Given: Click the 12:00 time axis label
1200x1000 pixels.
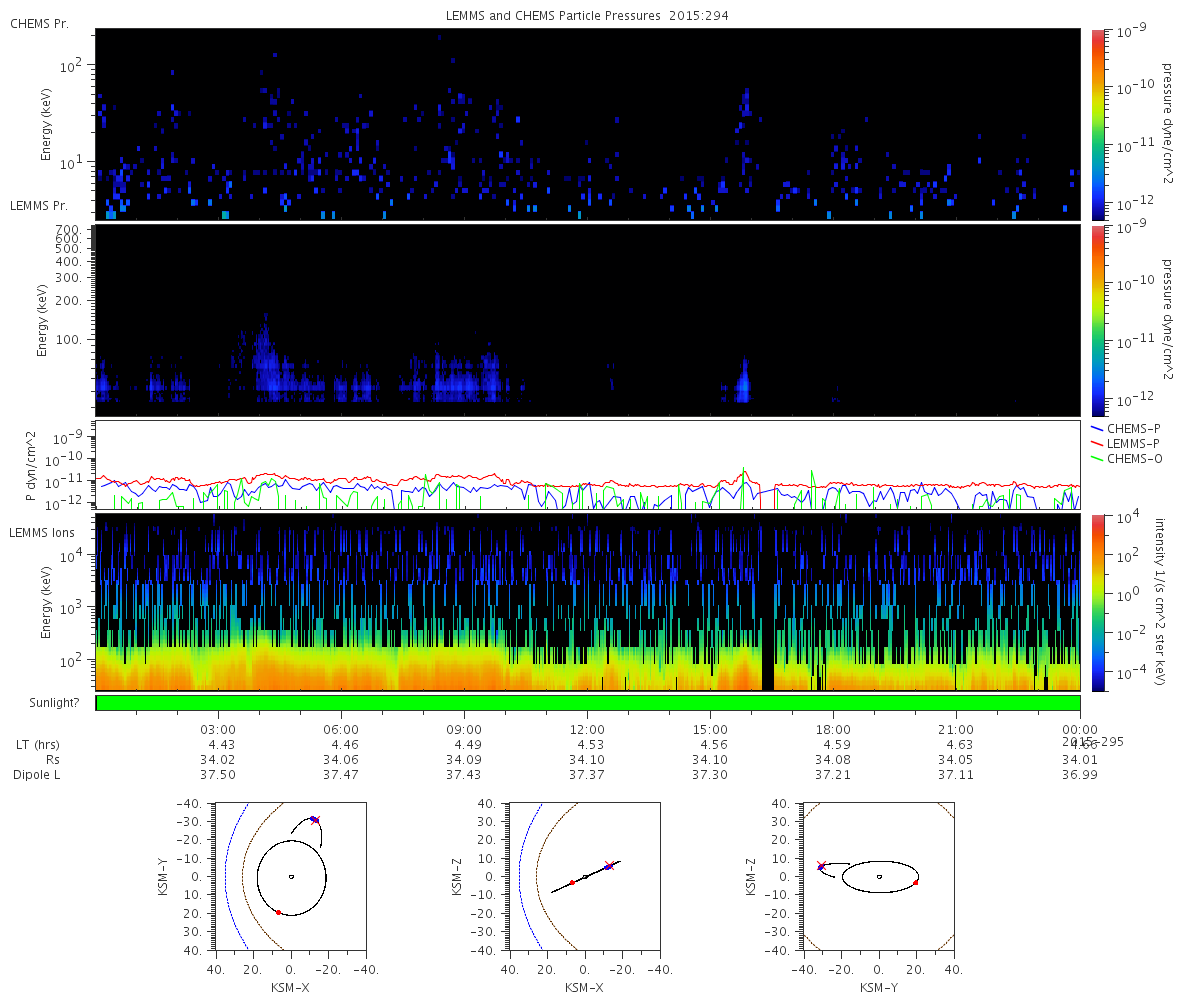Looking at the screenshot, I should 587,729.
